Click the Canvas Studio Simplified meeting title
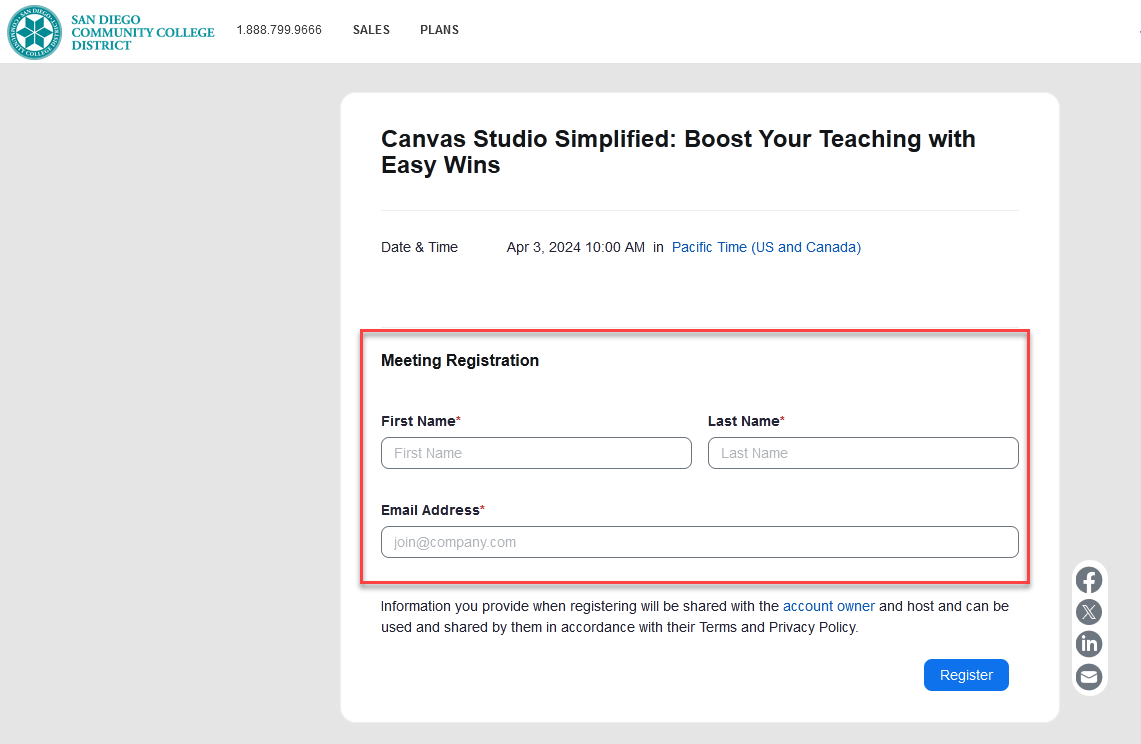The image size is (1141, 744). (x=677, y=152)
